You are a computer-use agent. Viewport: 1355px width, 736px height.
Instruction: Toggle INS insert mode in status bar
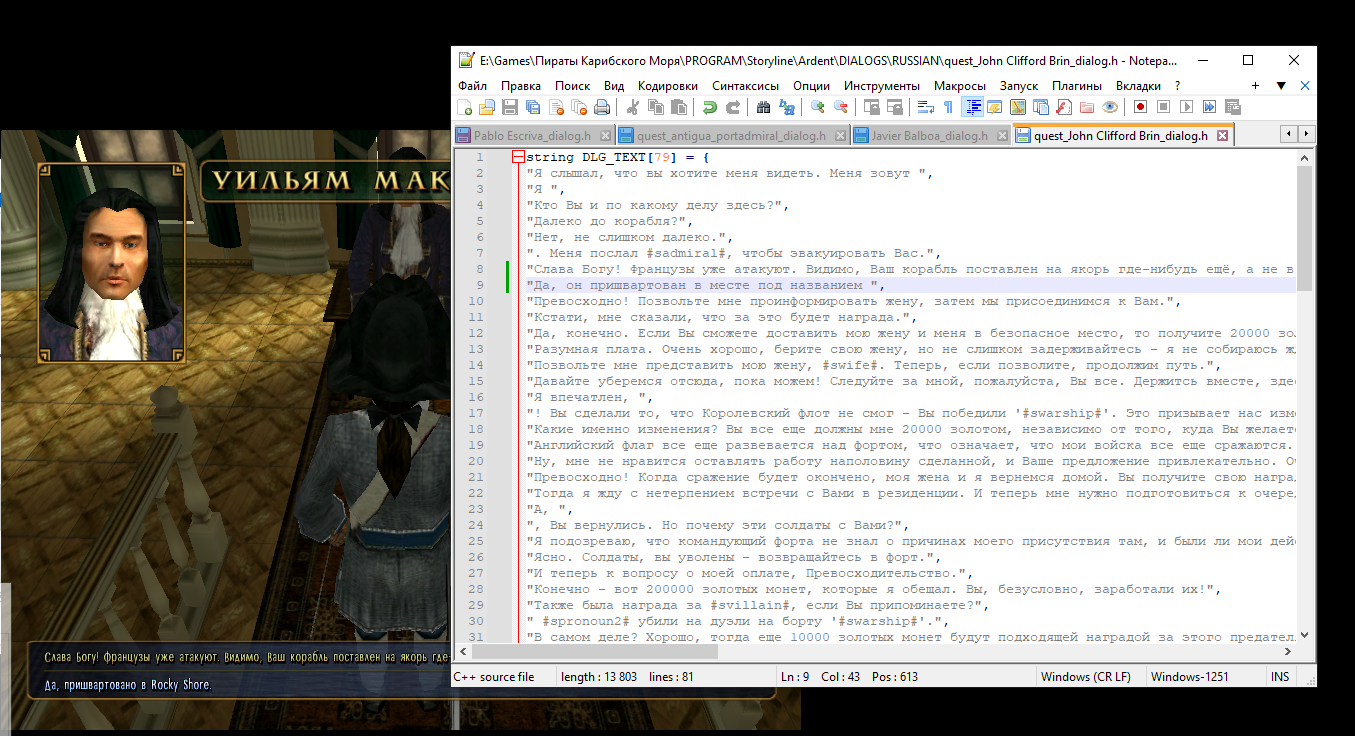point(1280,677)
